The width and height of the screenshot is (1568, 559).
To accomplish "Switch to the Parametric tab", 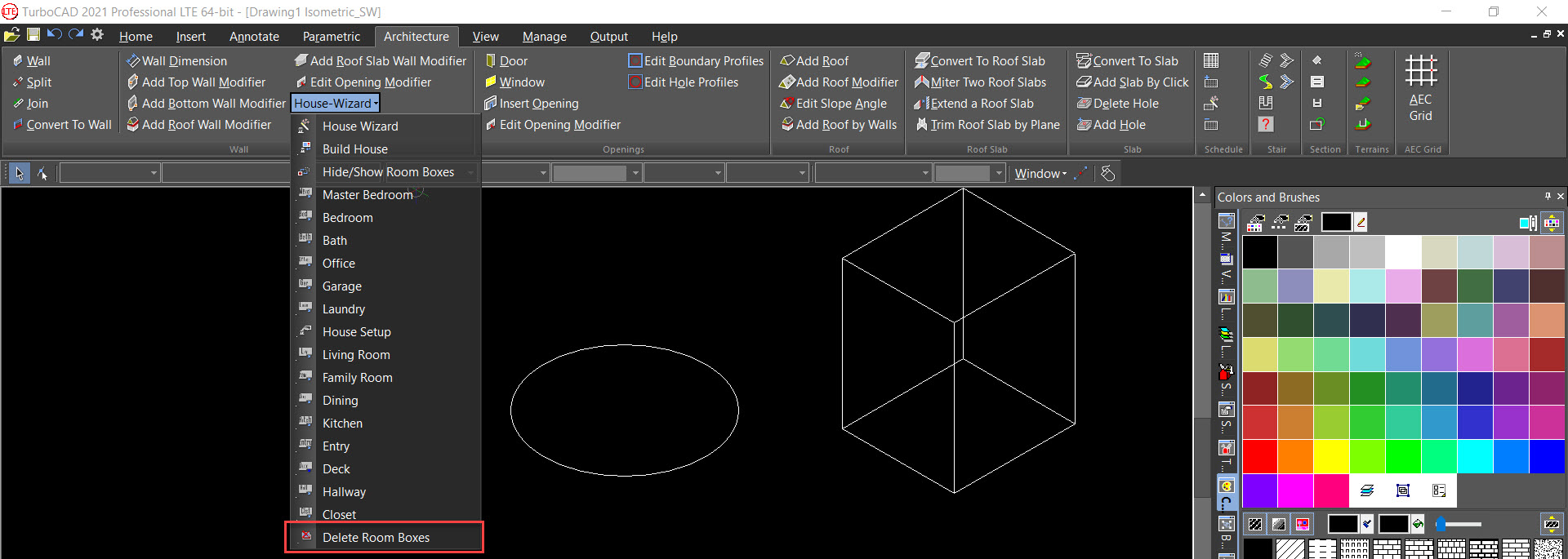I will pos(331,37).
